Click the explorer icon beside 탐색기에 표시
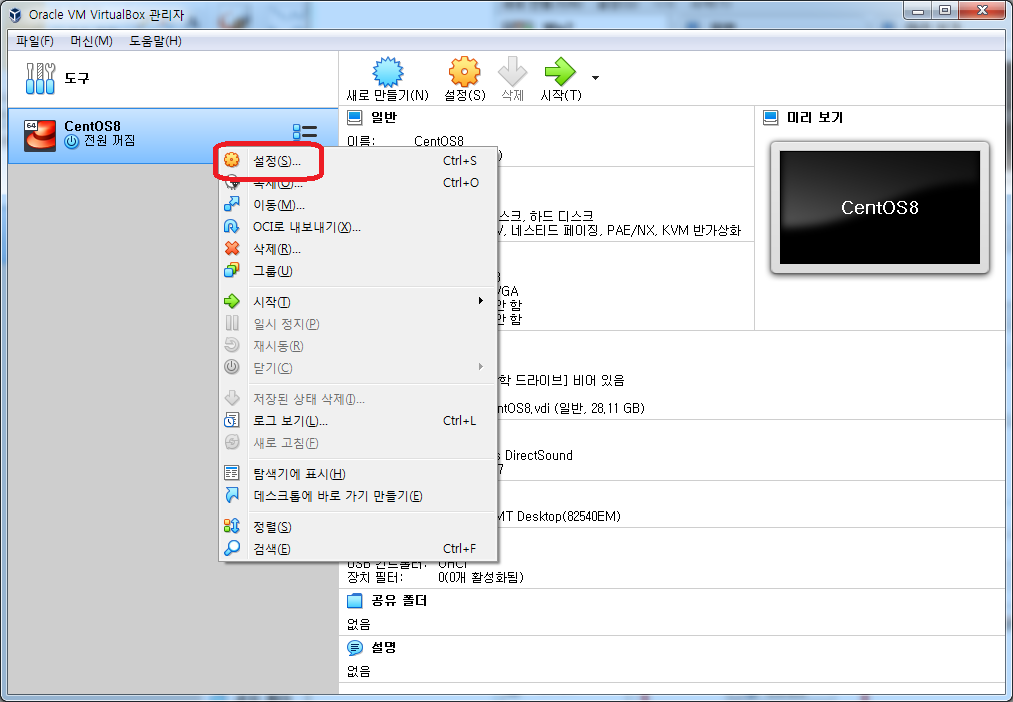The height and width of the screenshot is (702, 1013). point(232,473)
